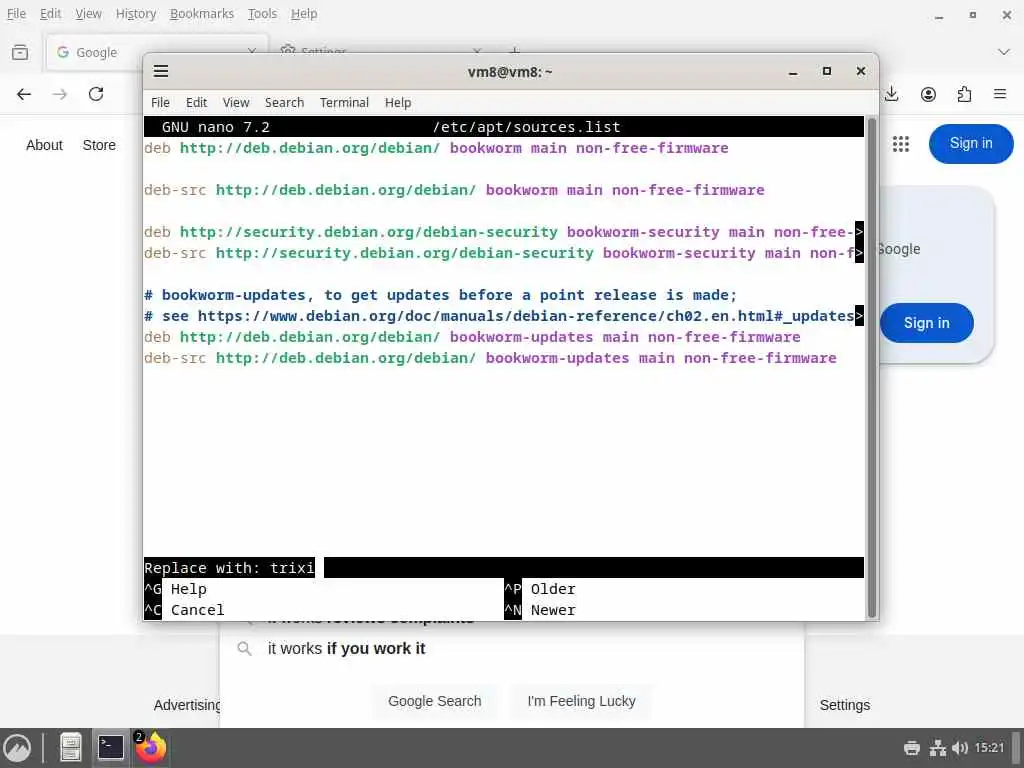
Task: Open the Firefox Bookmarks menu
Action: tap(202, 14)
